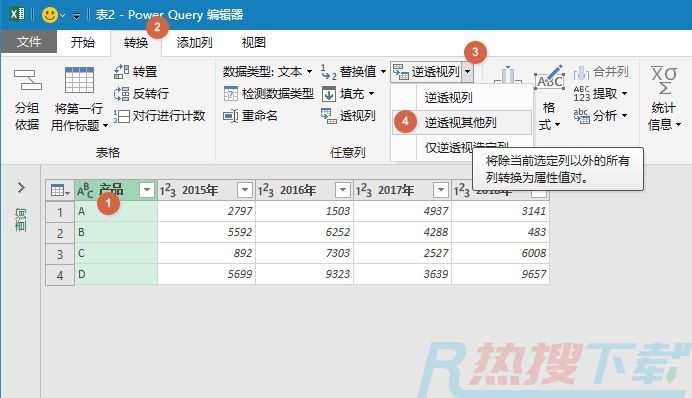This screenshot has width=692, height=398.
Task: Open the 2016年 column filter dropdown
Action: click(342, 190)
